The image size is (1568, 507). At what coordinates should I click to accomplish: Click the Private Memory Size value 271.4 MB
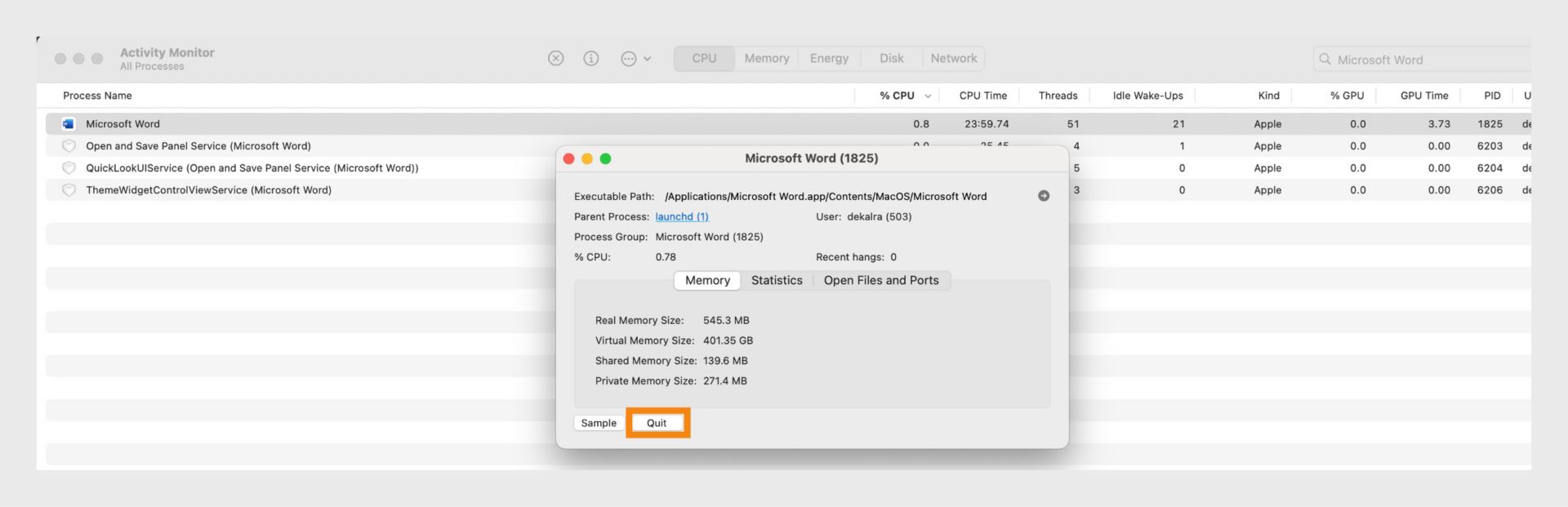[724, 381]
